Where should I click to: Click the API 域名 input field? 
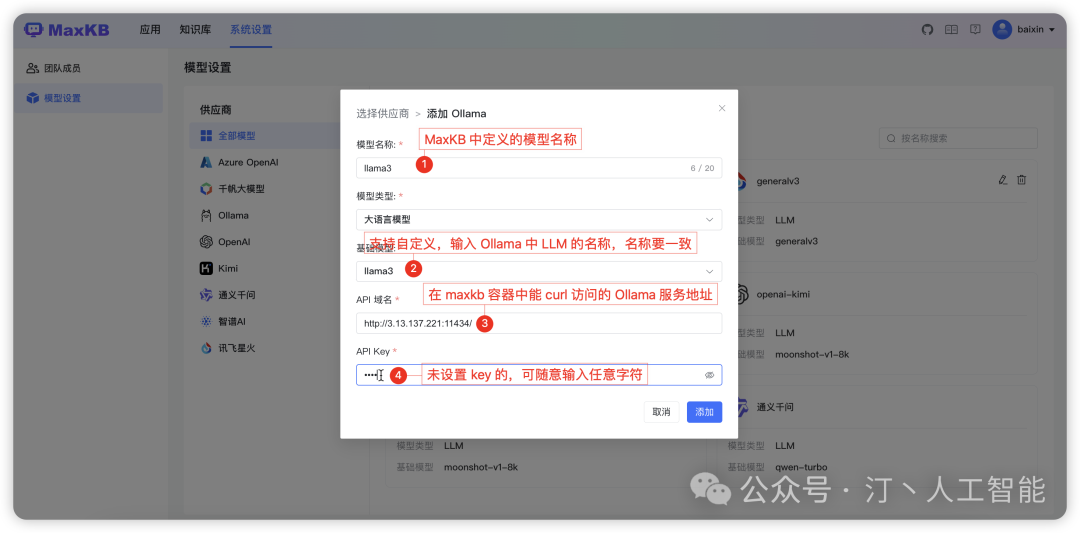(x=539, y=324)
